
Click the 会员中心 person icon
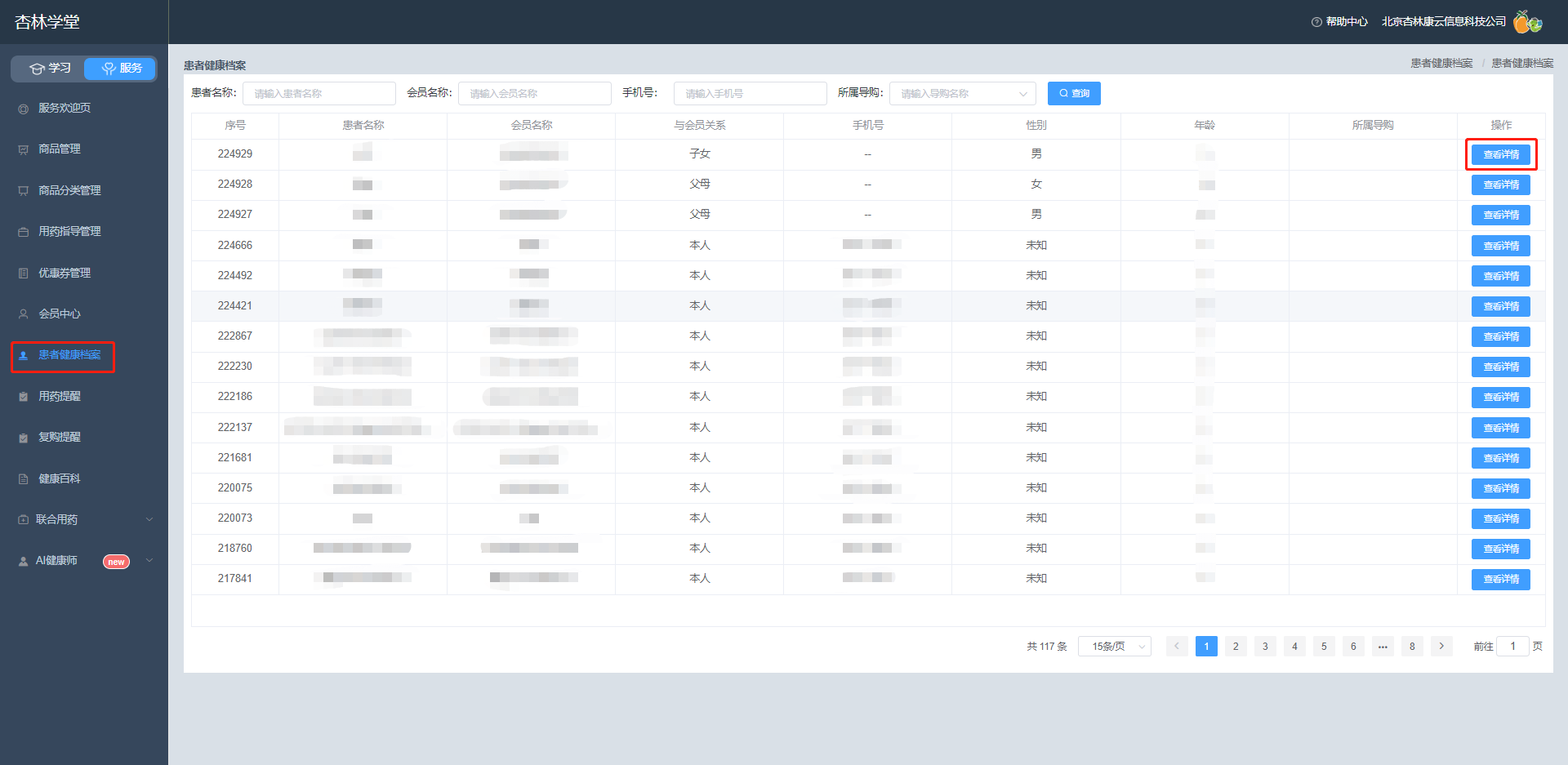23,314
